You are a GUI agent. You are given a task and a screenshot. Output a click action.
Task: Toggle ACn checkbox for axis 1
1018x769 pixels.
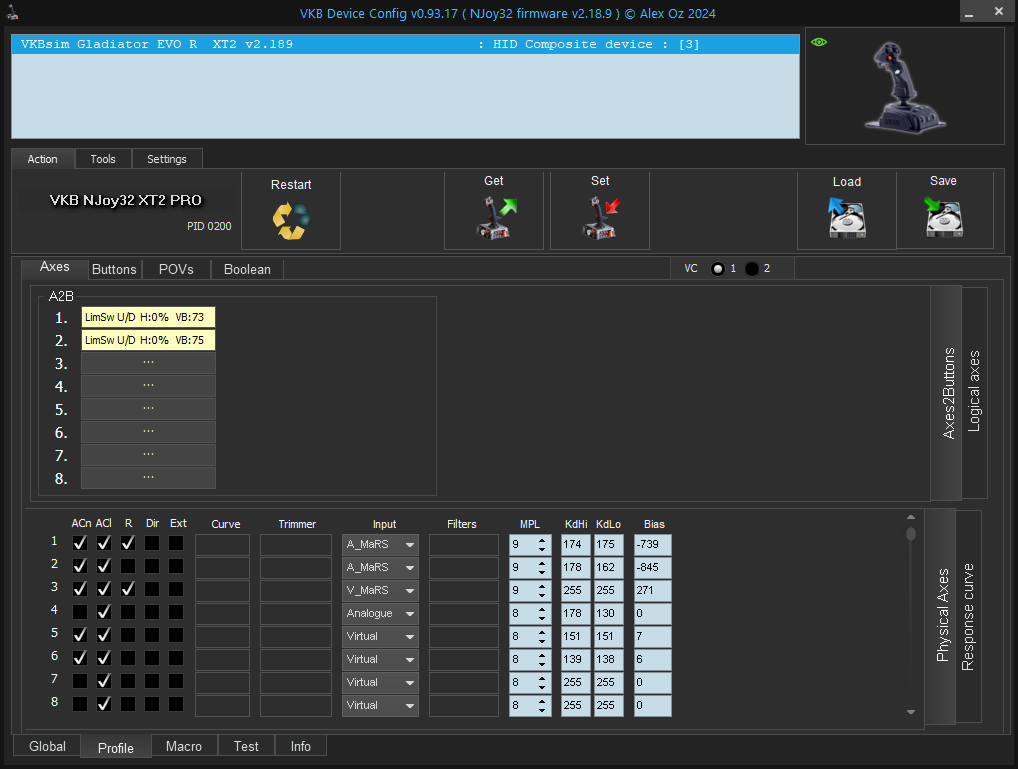tap(80, 543)
